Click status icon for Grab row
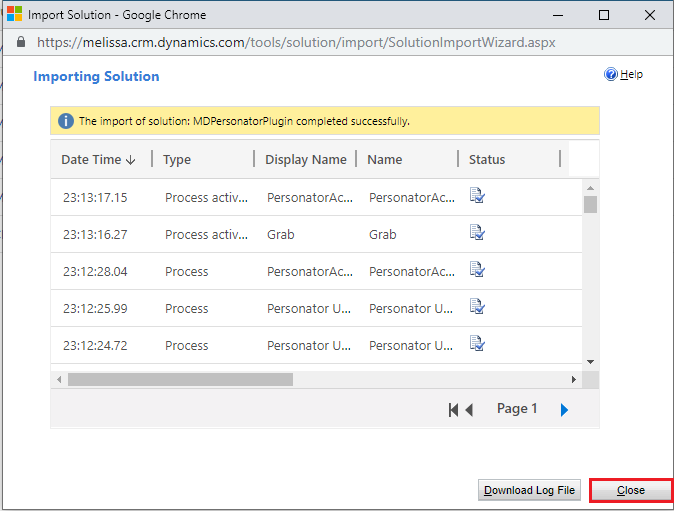Viewport: 674px width, 511px height. tap(477, 234)
